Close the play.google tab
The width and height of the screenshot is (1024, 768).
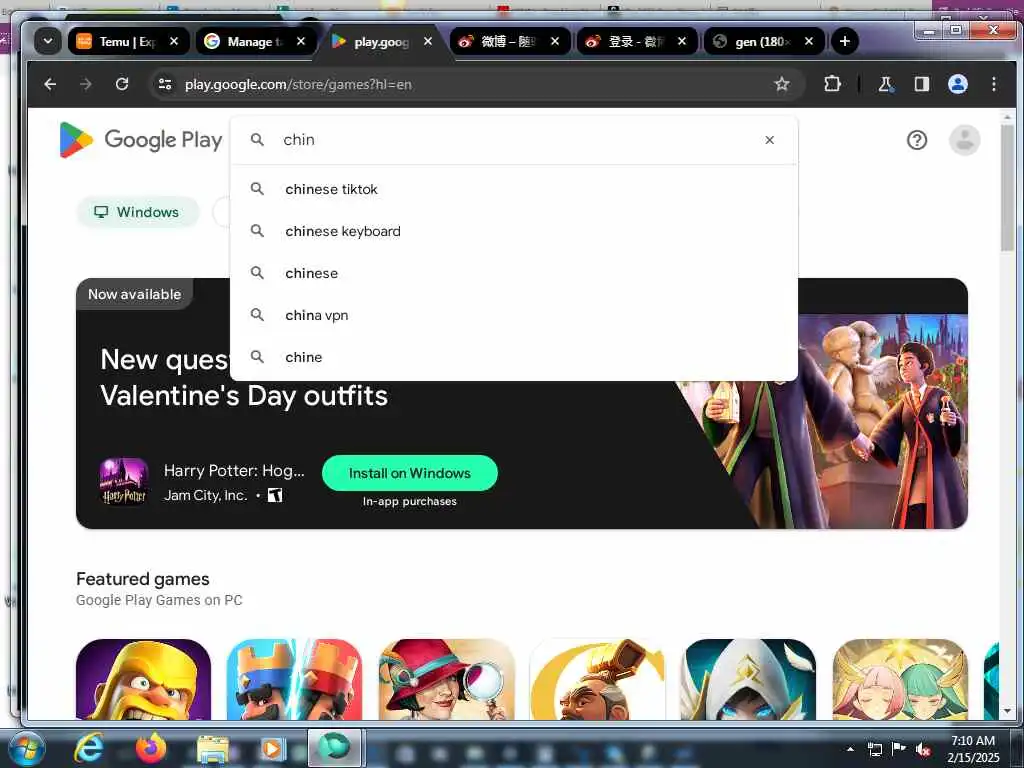(428, 41)
